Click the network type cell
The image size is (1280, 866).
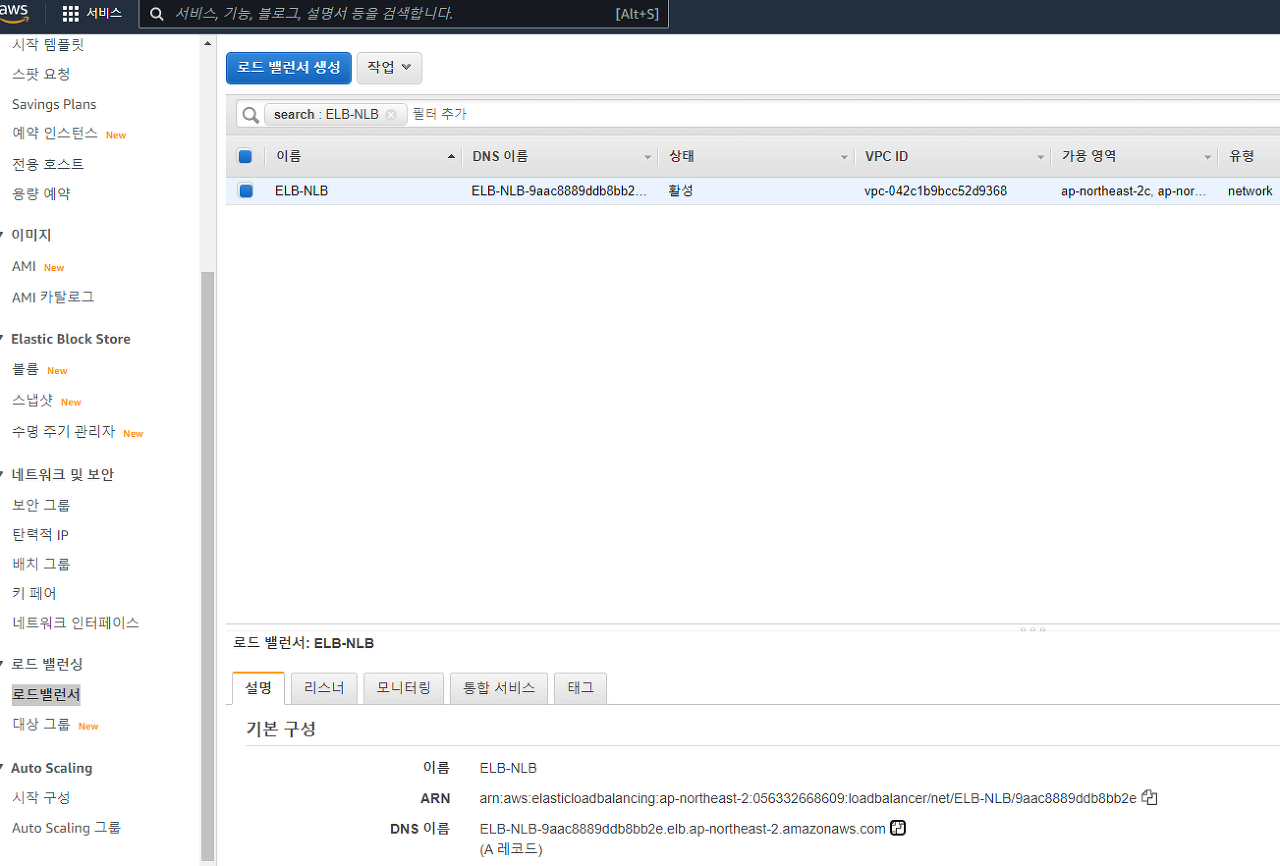point(1250,191)
